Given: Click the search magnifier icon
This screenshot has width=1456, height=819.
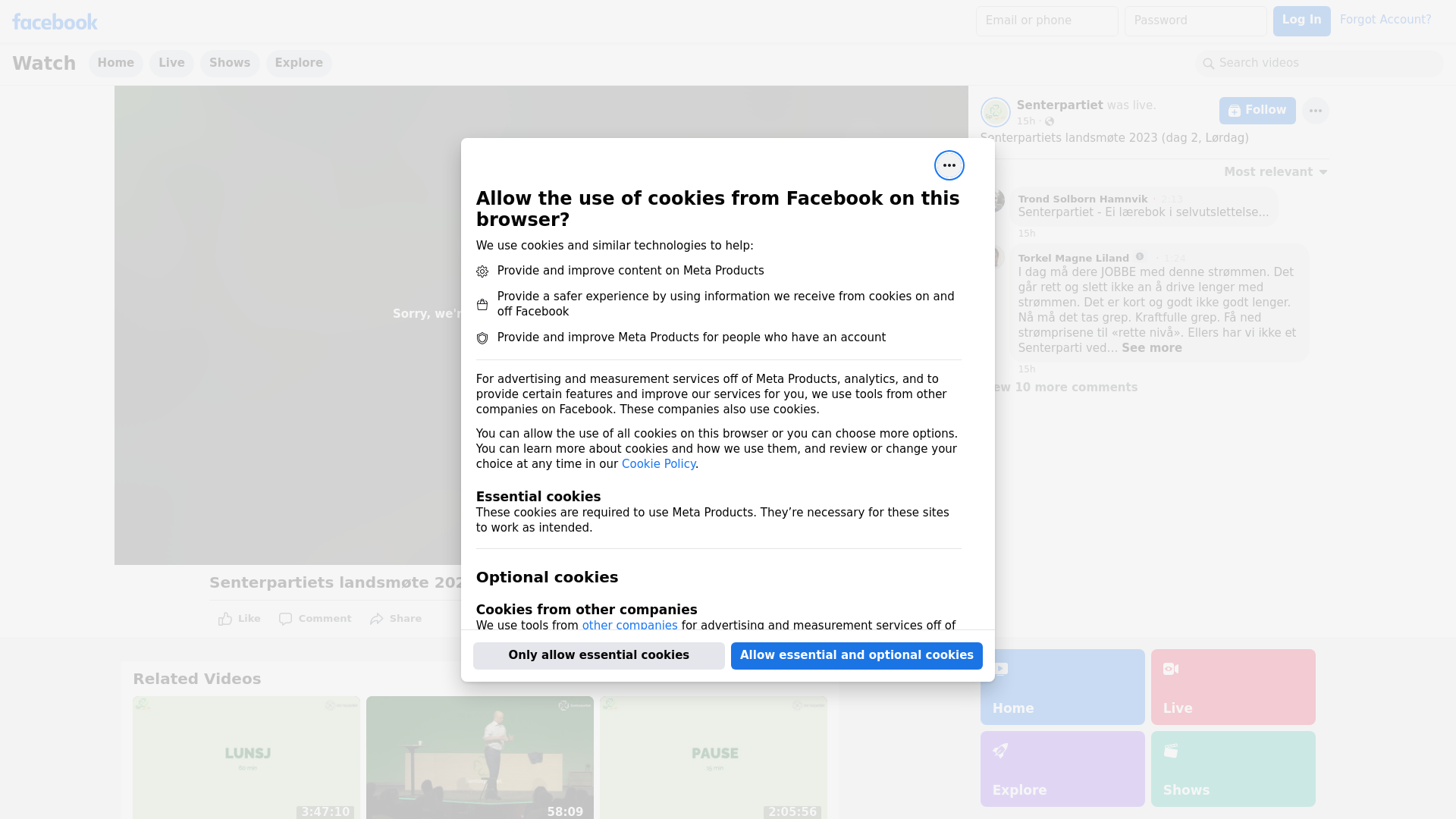Looking at the screenshot, I should click(x=1209, y=64).
